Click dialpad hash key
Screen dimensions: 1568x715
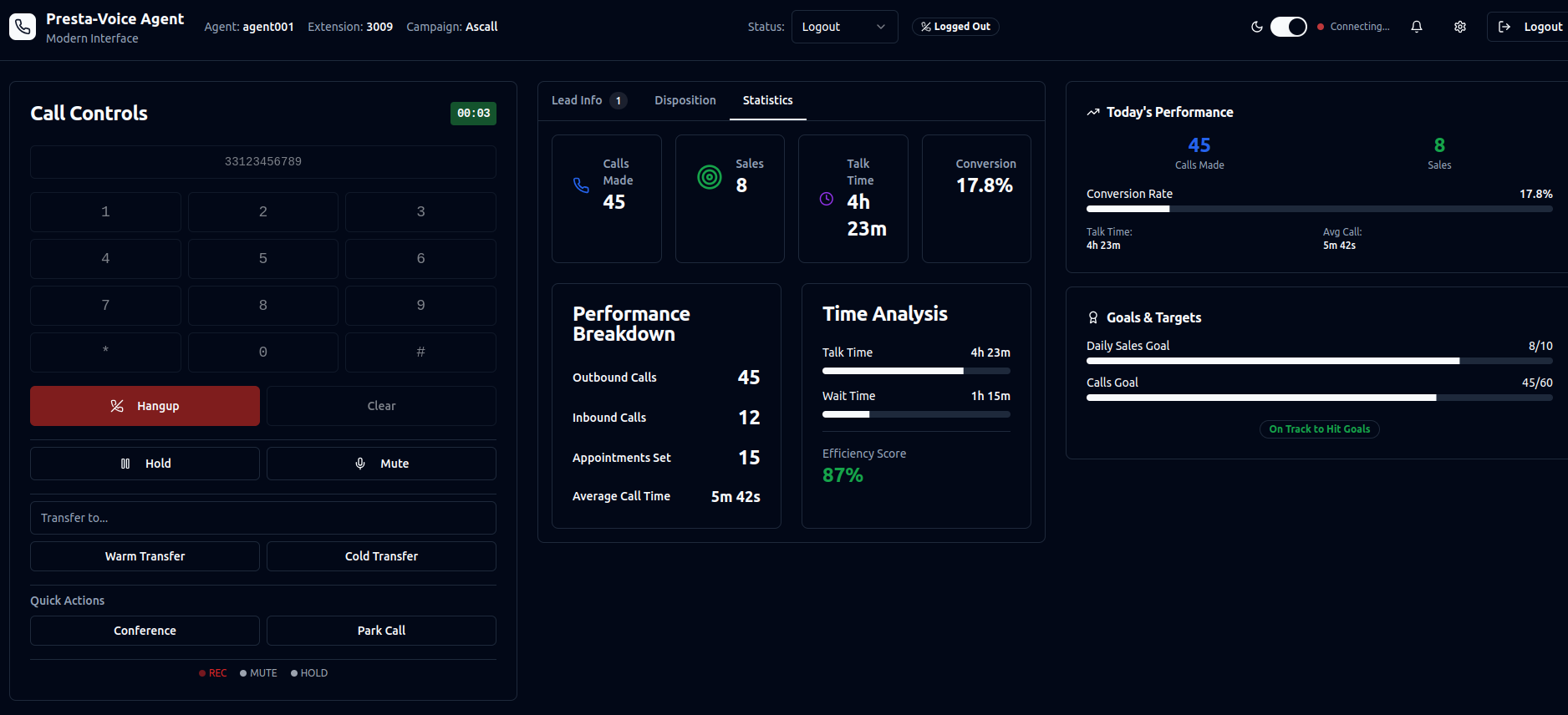point(420,352)
